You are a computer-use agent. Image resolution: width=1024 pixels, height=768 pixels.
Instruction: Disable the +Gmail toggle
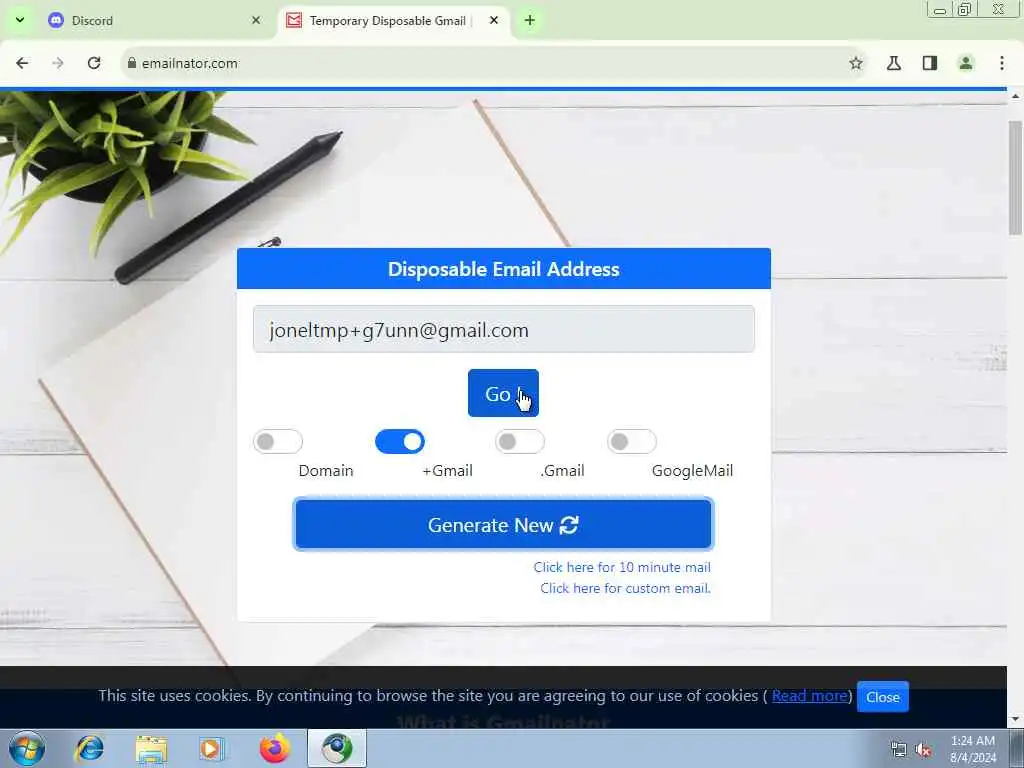tap(400, 441)
